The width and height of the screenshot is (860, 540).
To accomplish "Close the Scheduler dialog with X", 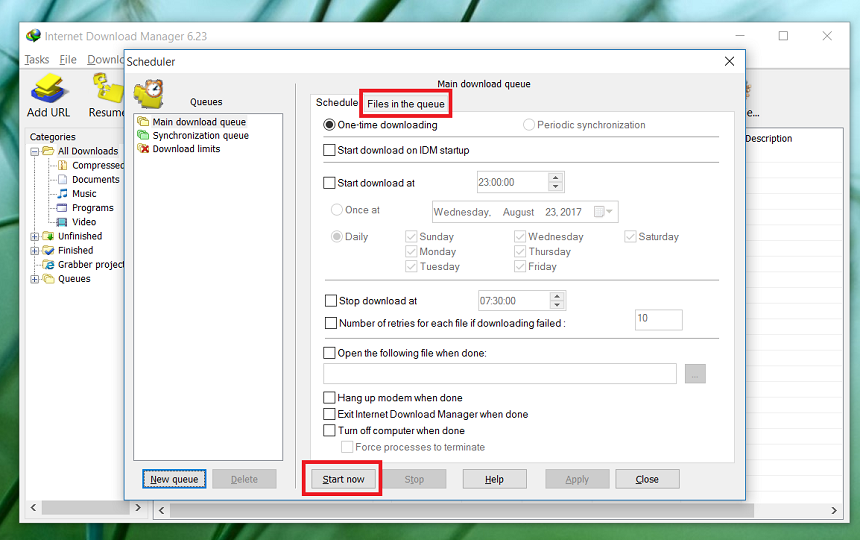I will (729, 61).
